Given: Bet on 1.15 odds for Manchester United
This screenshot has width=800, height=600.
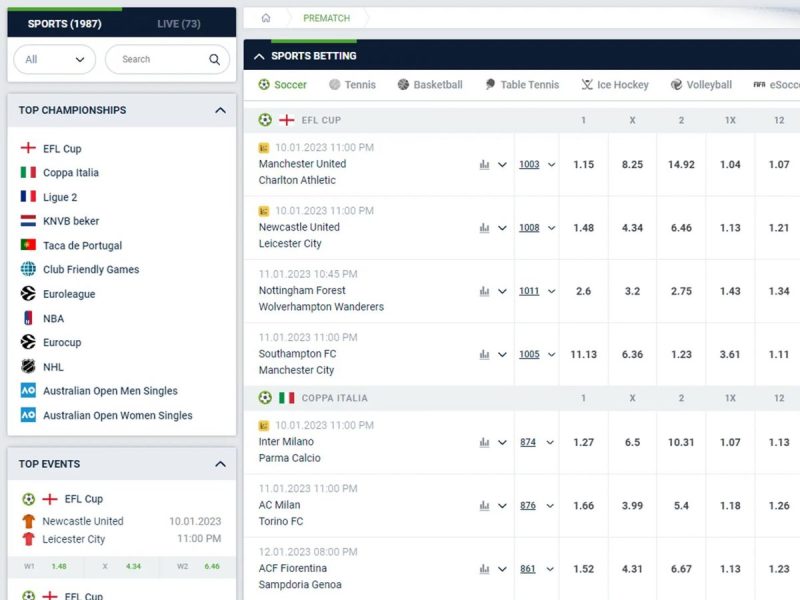Looking at the screenshot, I should [583, 165].
